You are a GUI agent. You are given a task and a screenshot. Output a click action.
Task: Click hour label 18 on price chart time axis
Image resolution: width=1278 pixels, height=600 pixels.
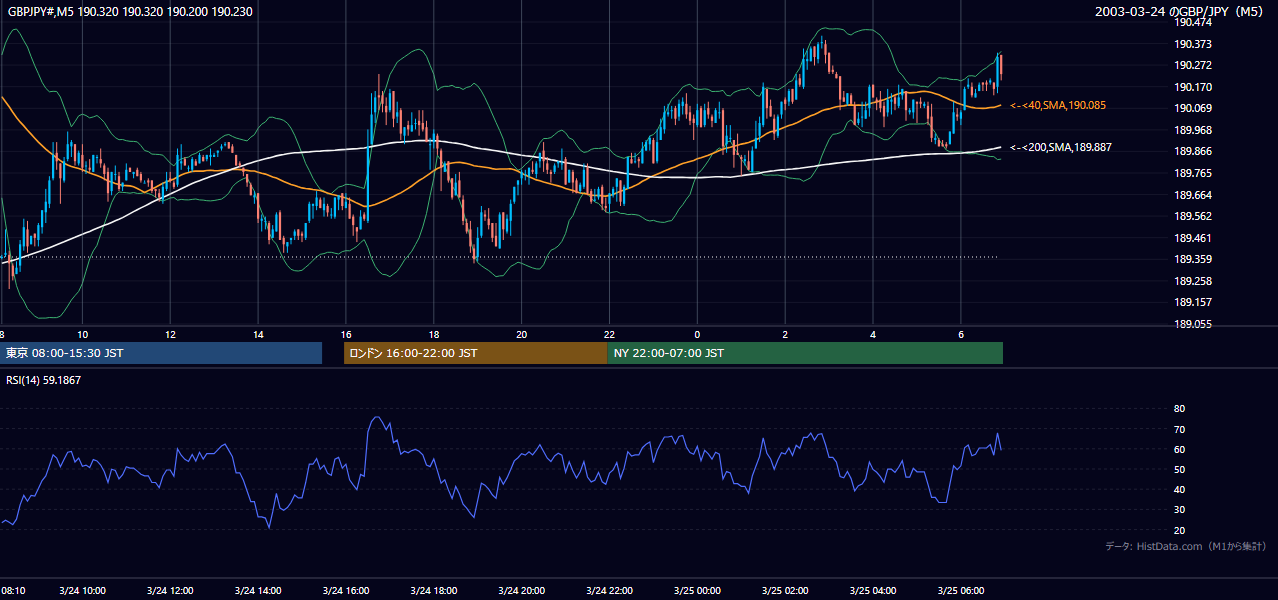(434, 334)
